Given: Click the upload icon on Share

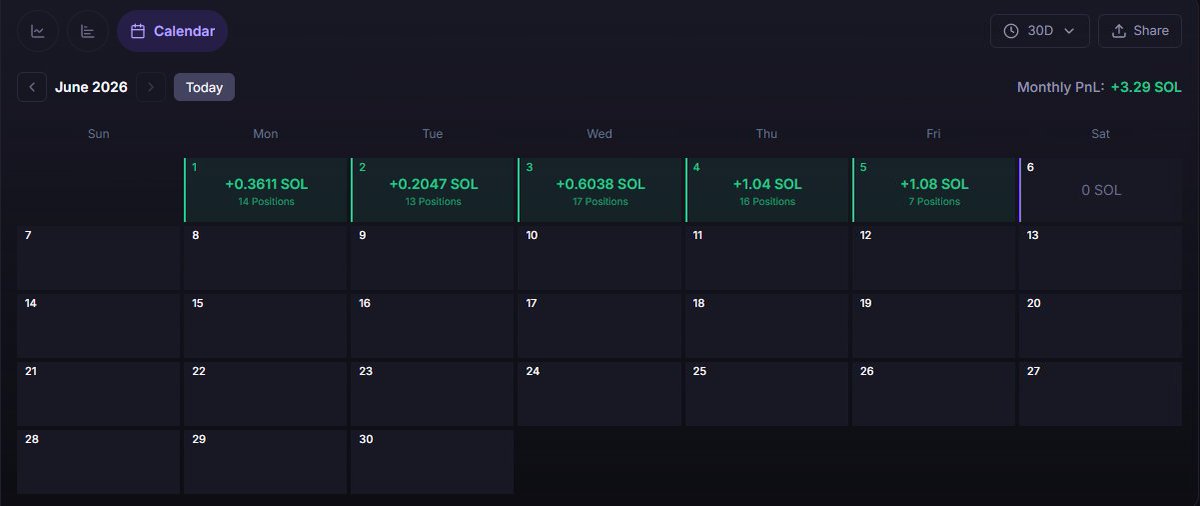Looking at the screenshot, I should (1119, 31).
